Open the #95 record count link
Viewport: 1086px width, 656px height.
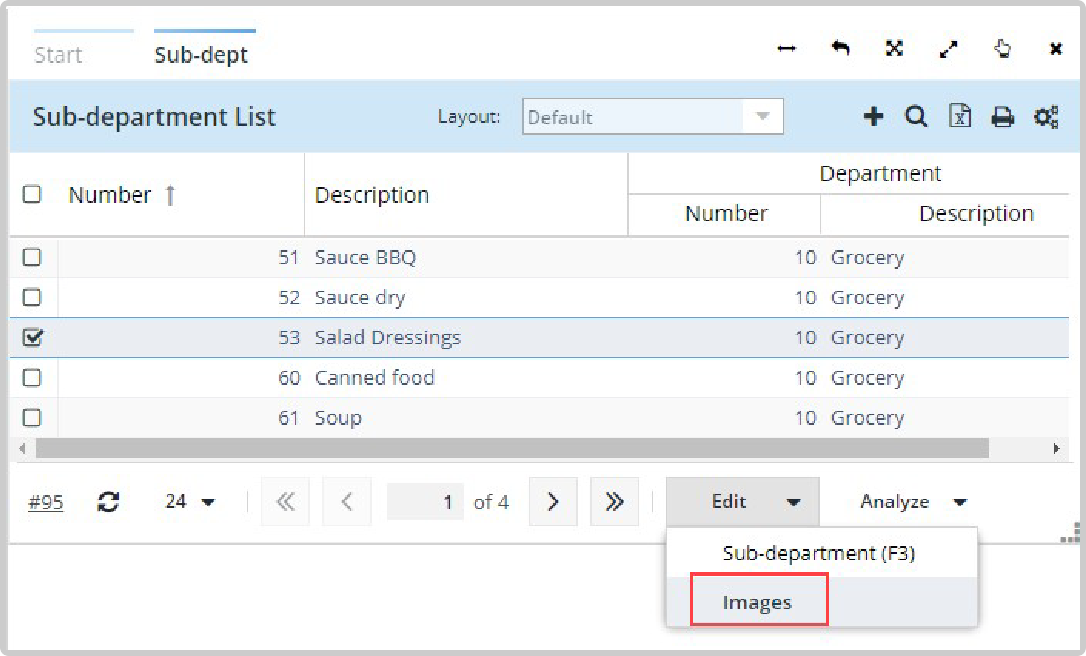pos(45,502)
